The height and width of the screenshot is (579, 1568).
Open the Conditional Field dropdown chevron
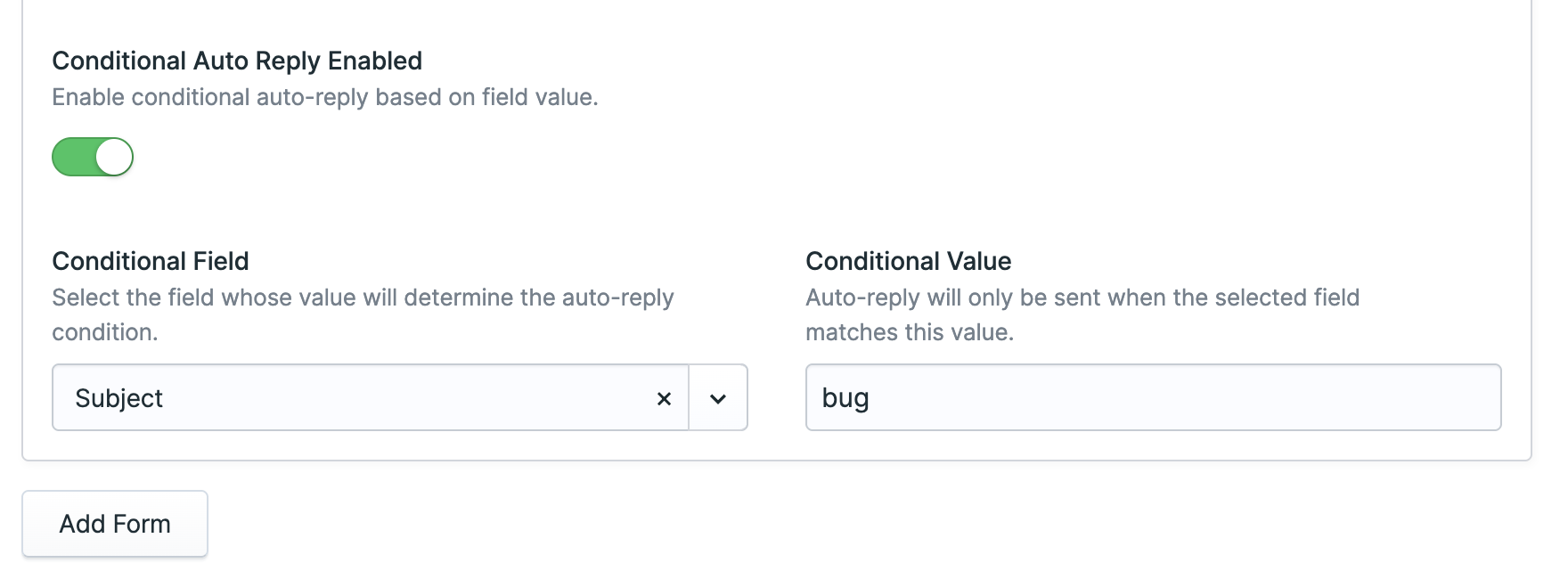(x=718, y=398)
